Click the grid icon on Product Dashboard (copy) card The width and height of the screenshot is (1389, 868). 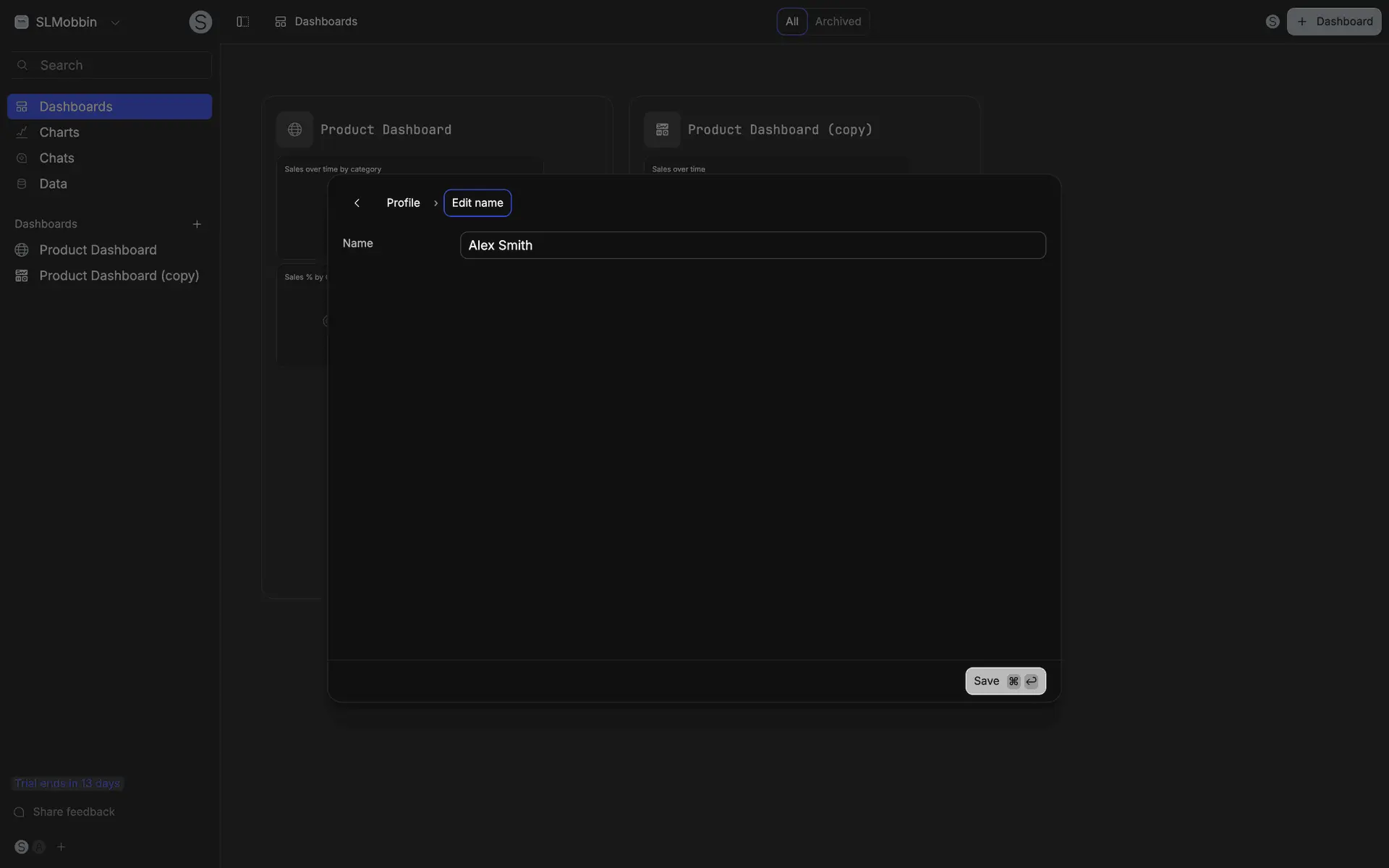tap(662, 129)
